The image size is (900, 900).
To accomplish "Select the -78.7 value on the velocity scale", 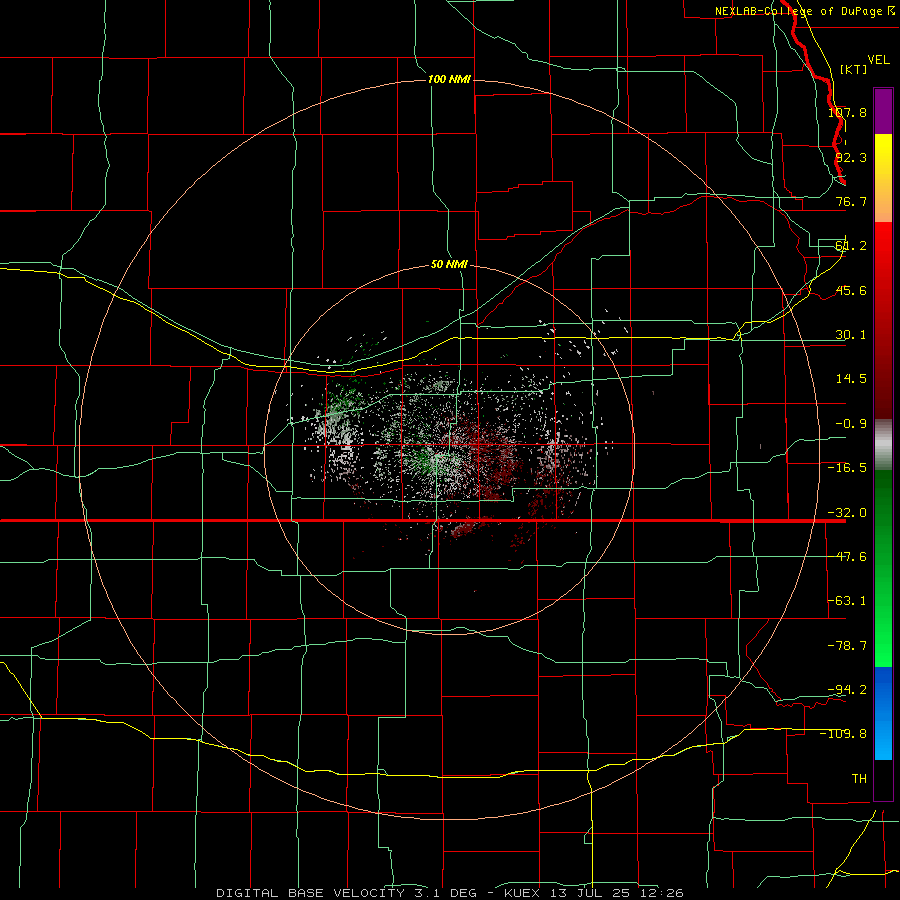I will 847,646.
